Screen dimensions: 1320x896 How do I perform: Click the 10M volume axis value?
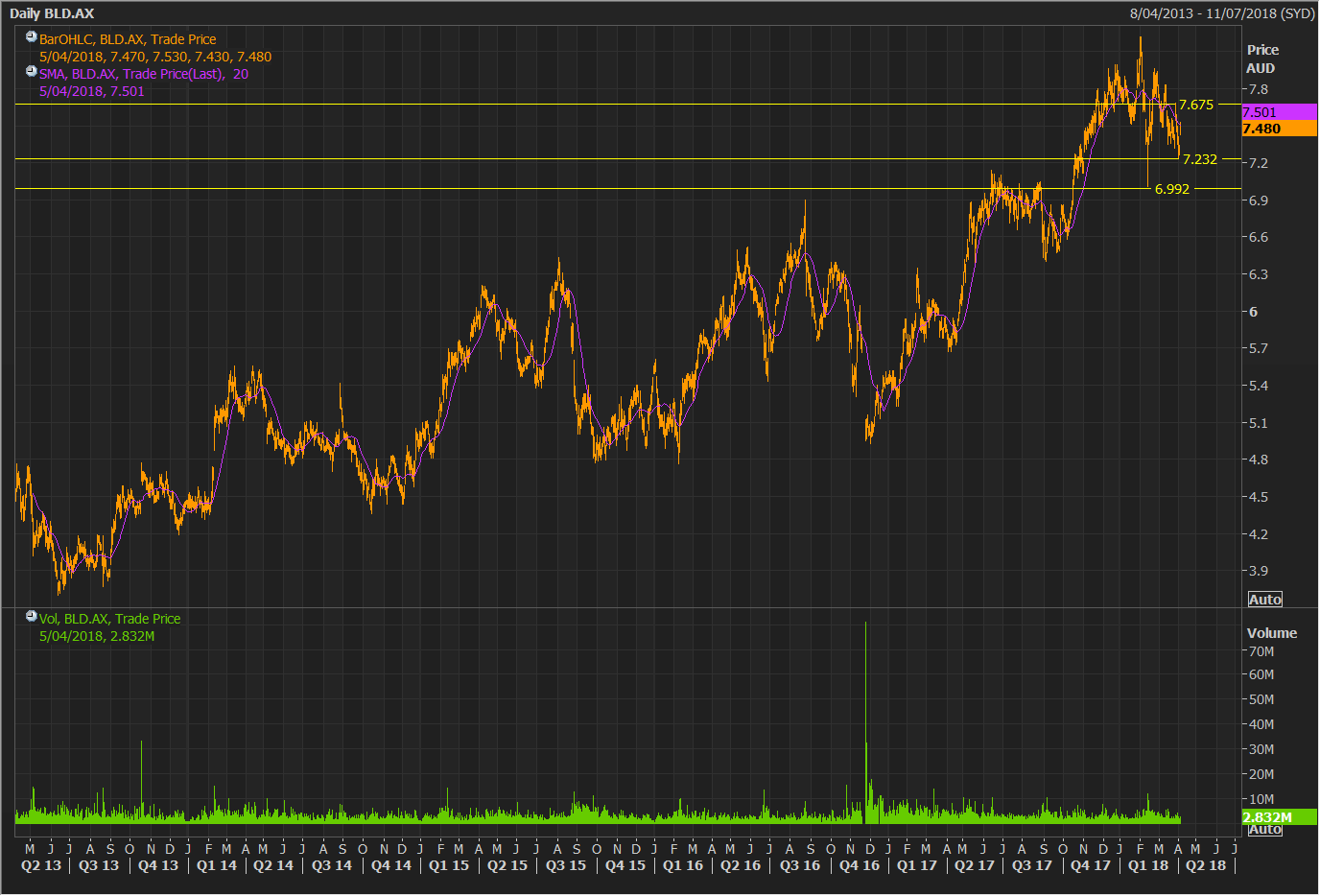[1261, 799]
